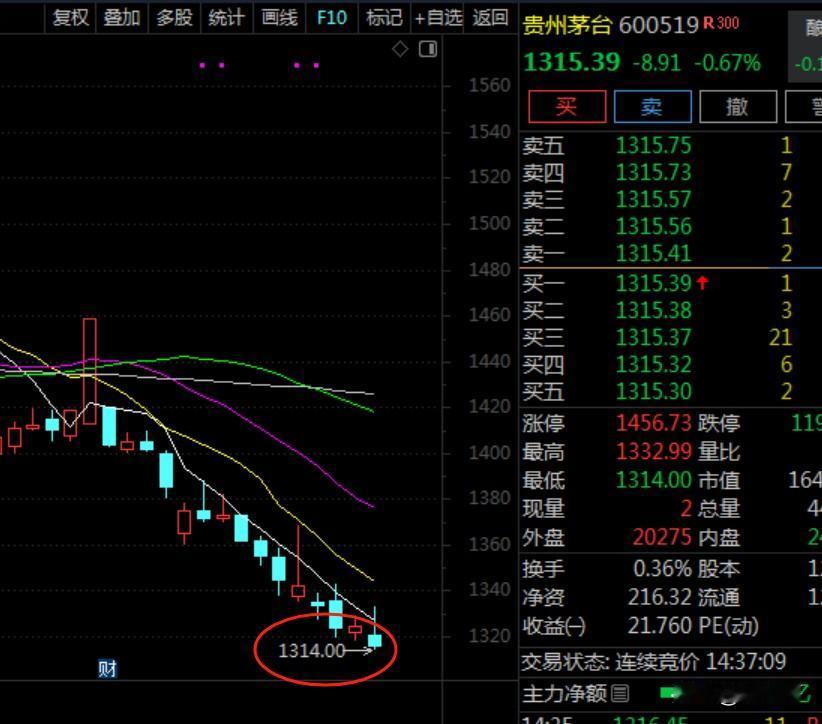Click the 买三 volume 21
Image resolution: width=822 pixels, height=724 pixels.
pyautogui.click(x=781, y=338)
